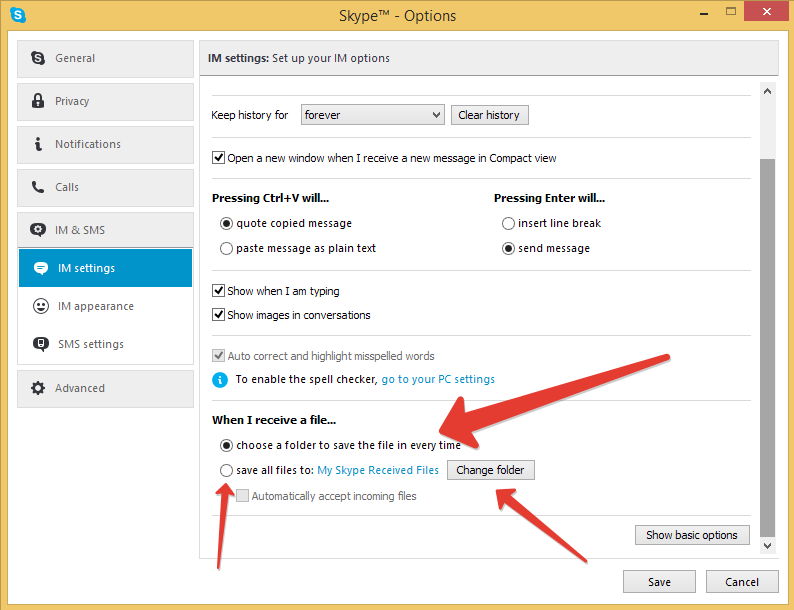Select save all files to option
794x610 pixels.
(x=226, y=470)
